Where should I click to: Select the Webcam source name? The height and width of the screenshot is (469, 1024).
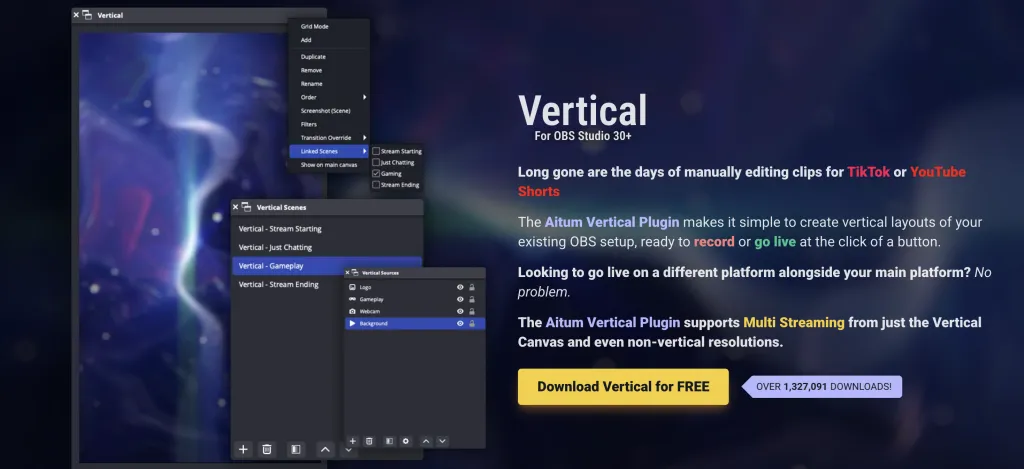click(370, 312)
